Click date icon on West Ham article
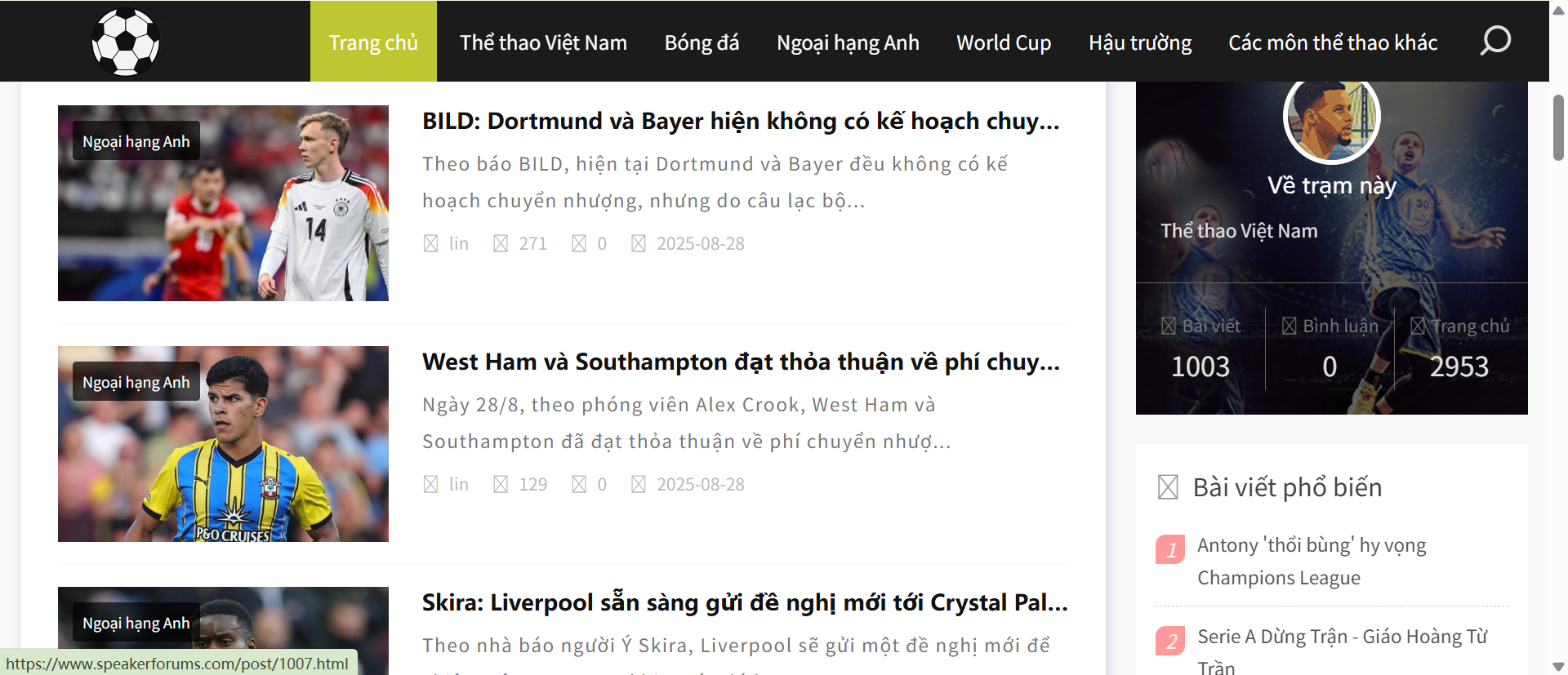The height and width of the screenshot is (675, 1568). point(639,484)
